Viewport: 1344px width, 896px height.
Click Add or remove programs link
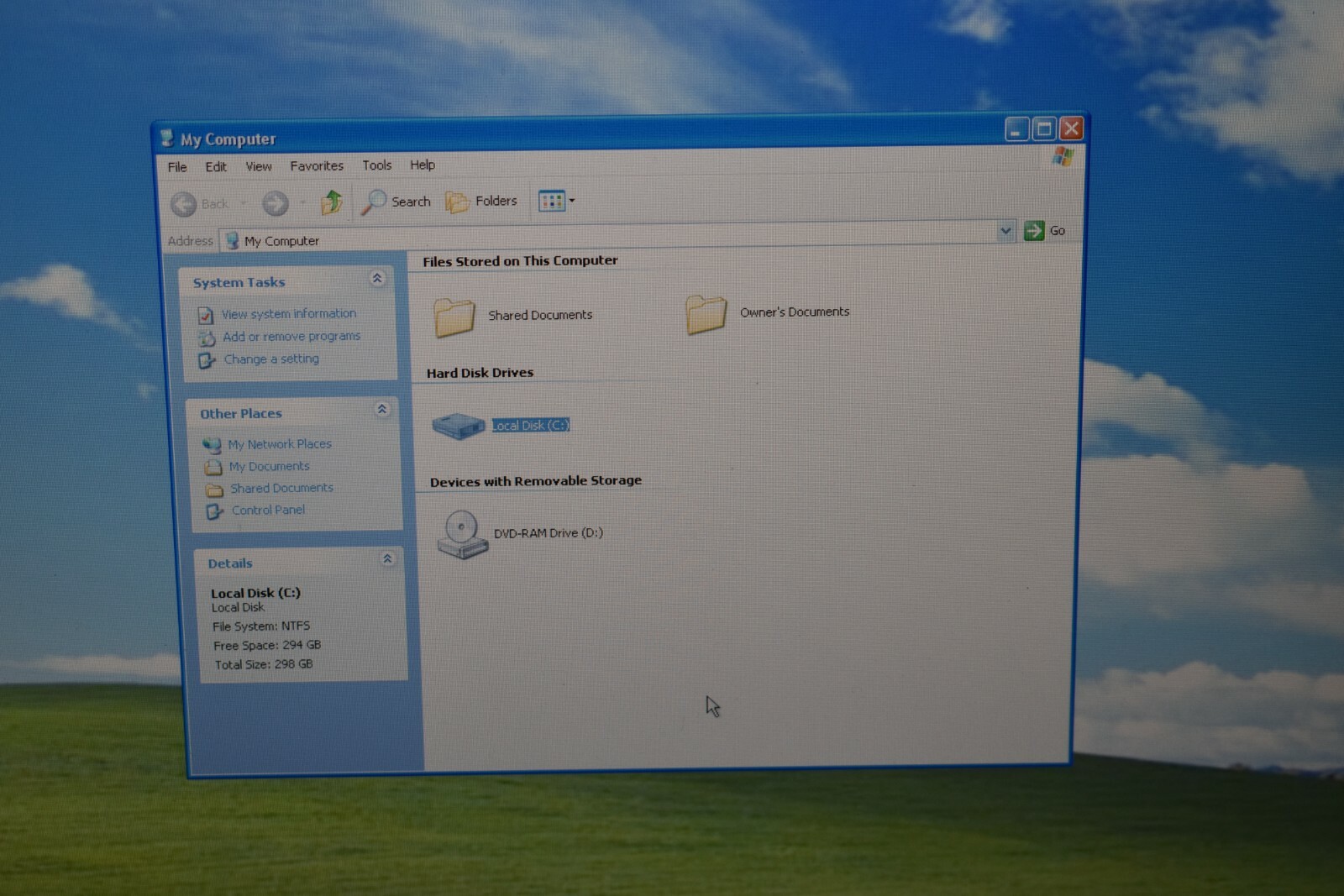[291, 336]
